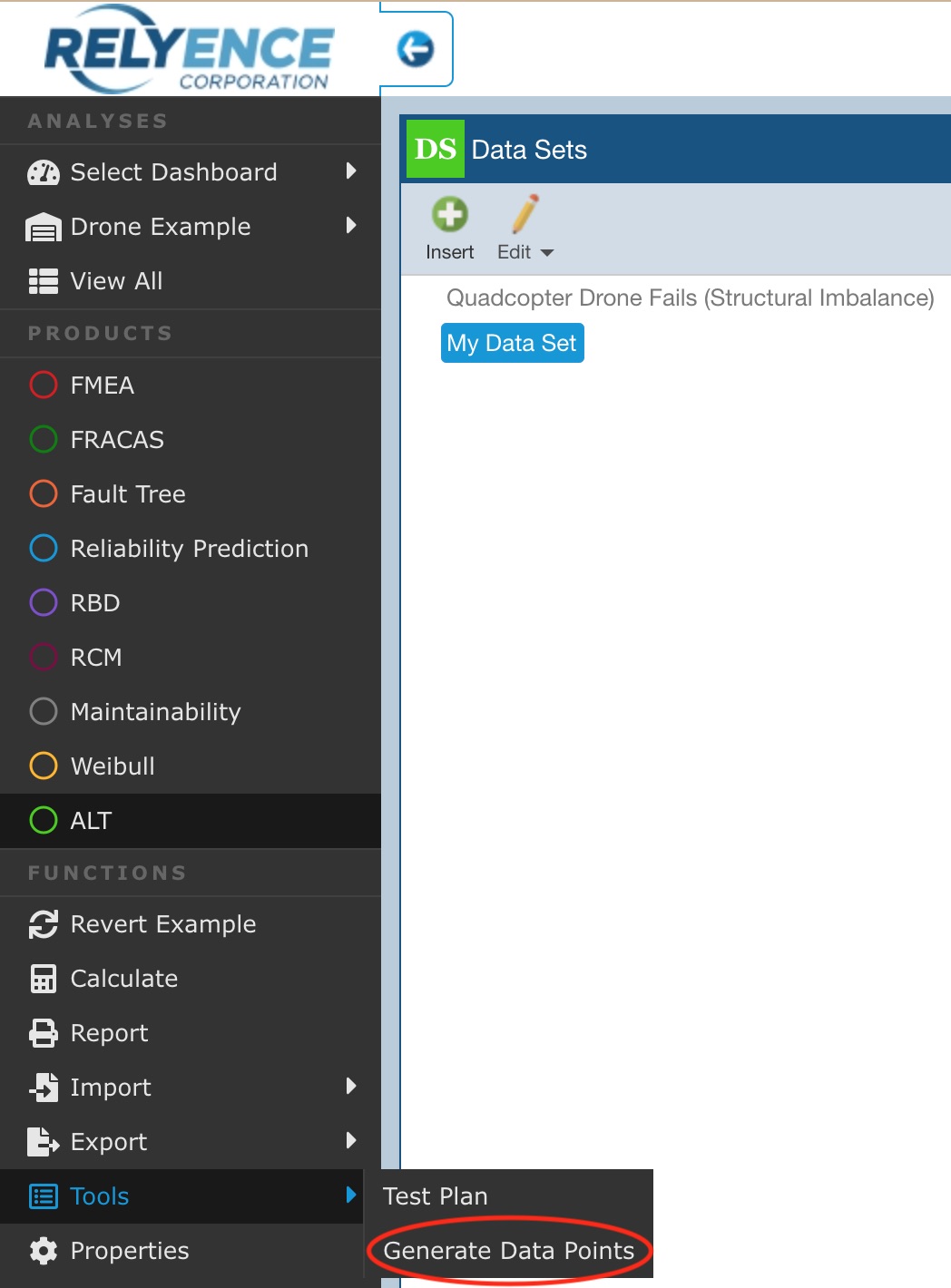Image resolution: width=951 pixels, height=1288 pixels.
Task: Select Quadcopter Drone Fails tree entry
Action: 690,298
